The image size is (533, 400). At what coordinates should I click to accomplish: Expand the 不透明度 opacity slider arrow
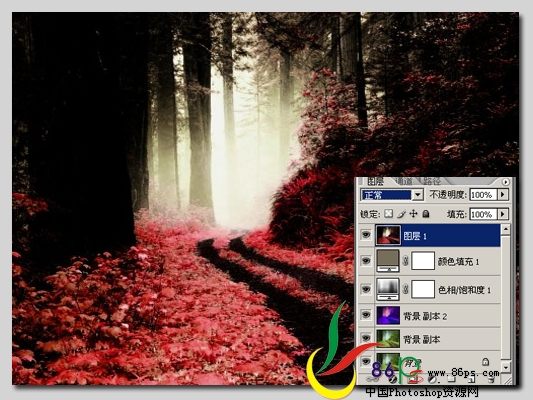[x=503, y=194]
